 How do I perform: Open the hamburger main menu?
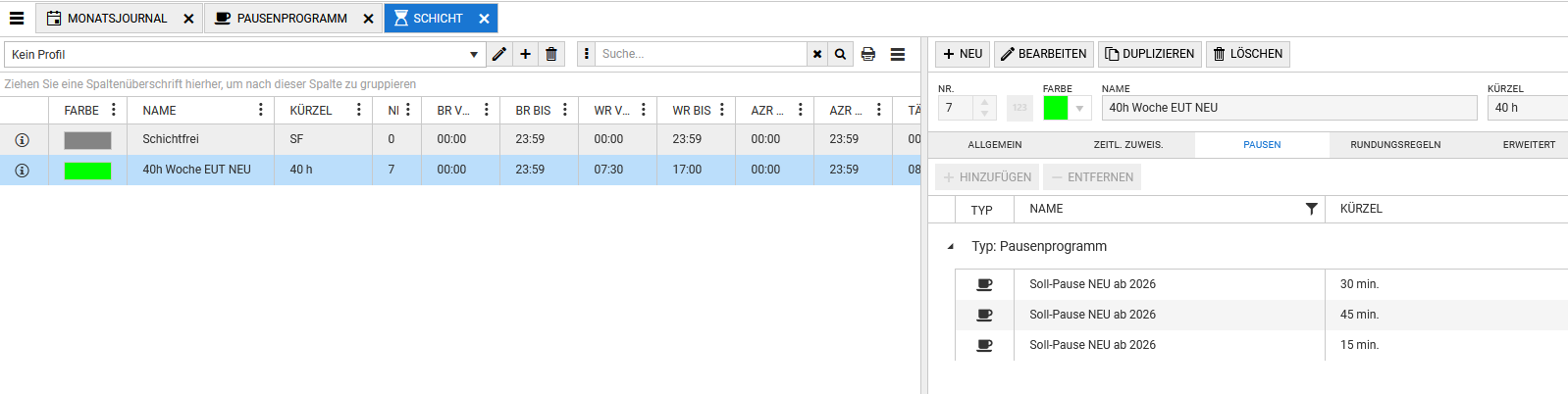coord(17,19)
